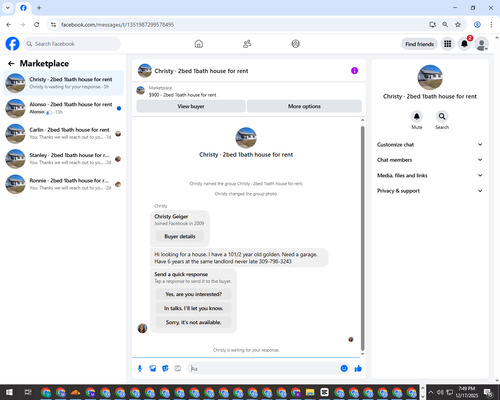The width and height of the screenshot is (500, 400).
Task: Send quick reply "In talks. I'll let you know."
Action: pyautogui.click(x=194, y=308)
